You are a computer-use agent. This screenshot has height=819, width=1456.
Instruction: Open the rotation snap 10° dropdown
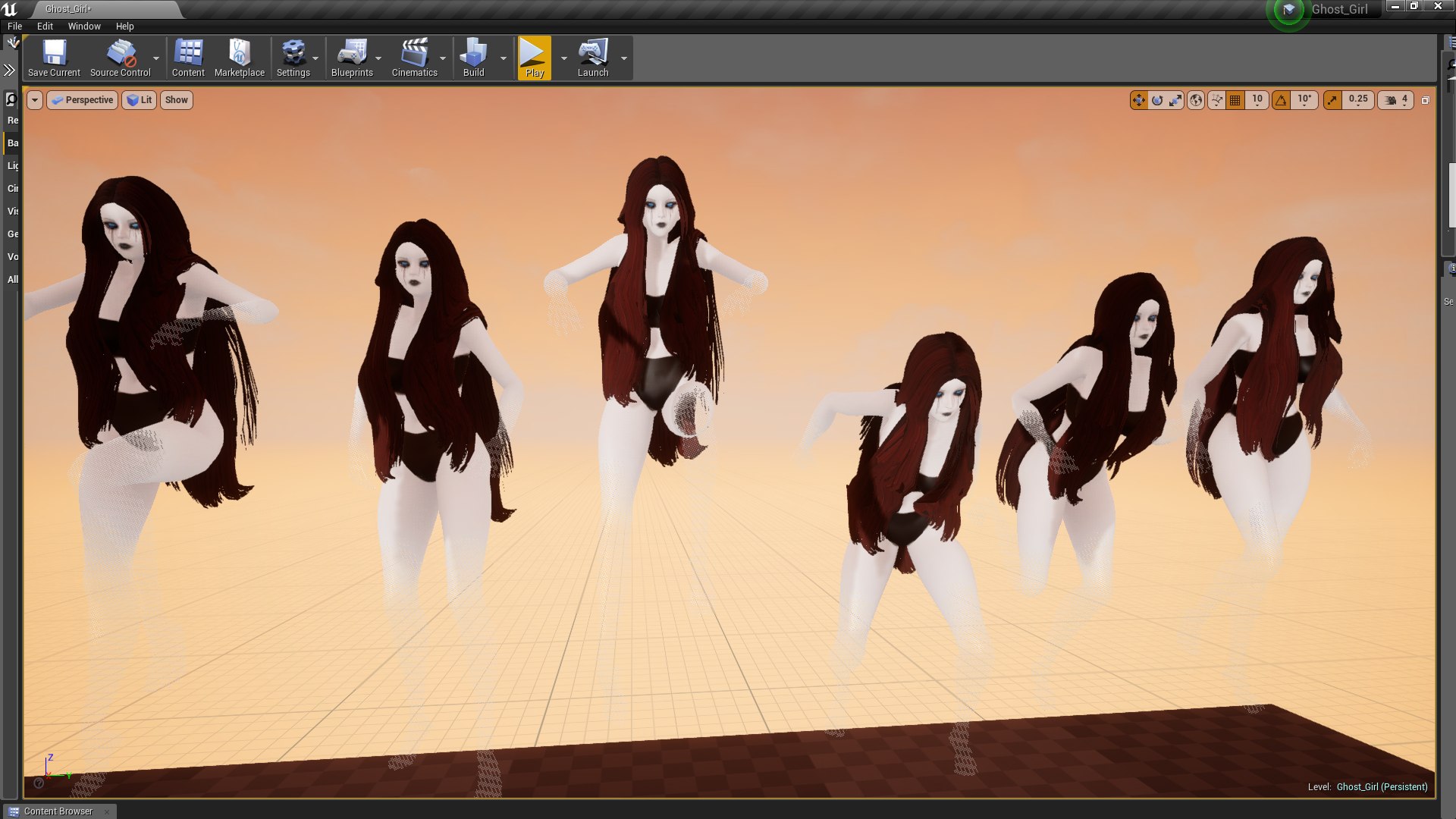tap(1304, 100)
